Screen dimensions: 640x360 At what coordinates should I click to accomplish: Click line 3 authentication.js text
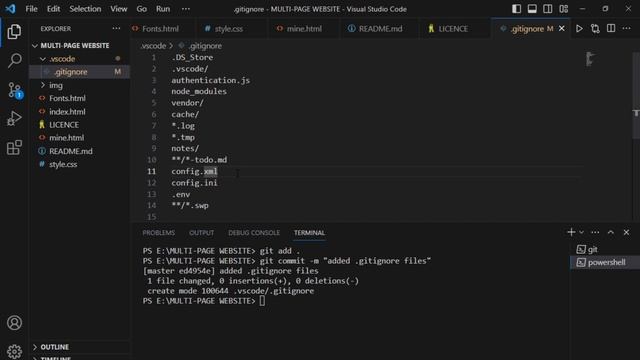(210, 80)
